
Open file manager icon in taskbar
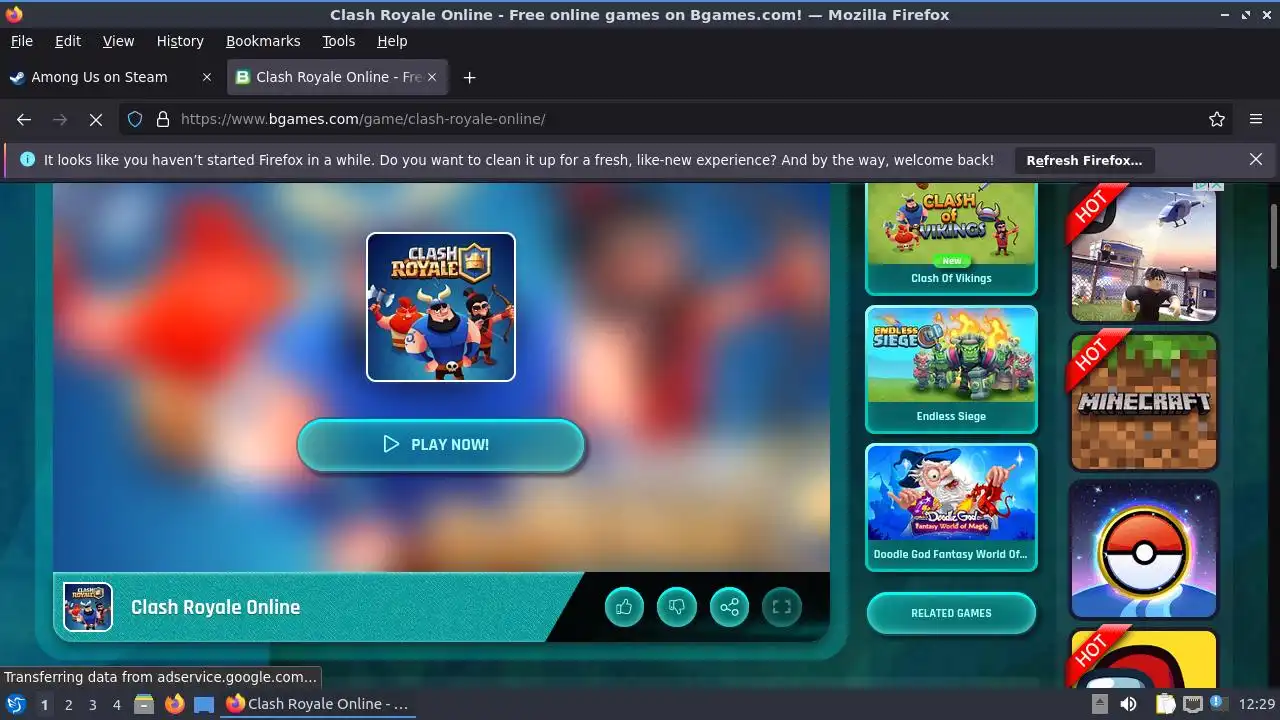(x=144, y=704)
